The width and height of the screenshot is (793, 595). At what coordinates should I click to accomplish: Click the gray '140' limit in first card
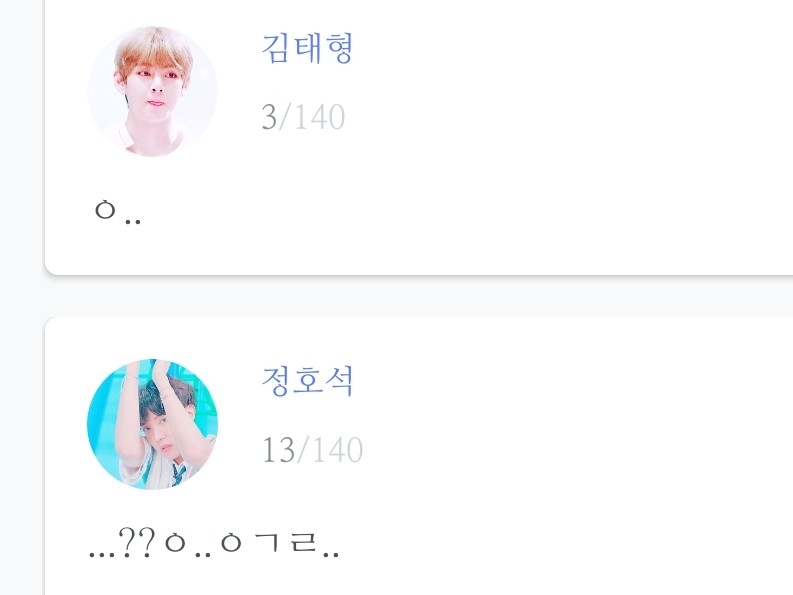(x=320, y=117)
